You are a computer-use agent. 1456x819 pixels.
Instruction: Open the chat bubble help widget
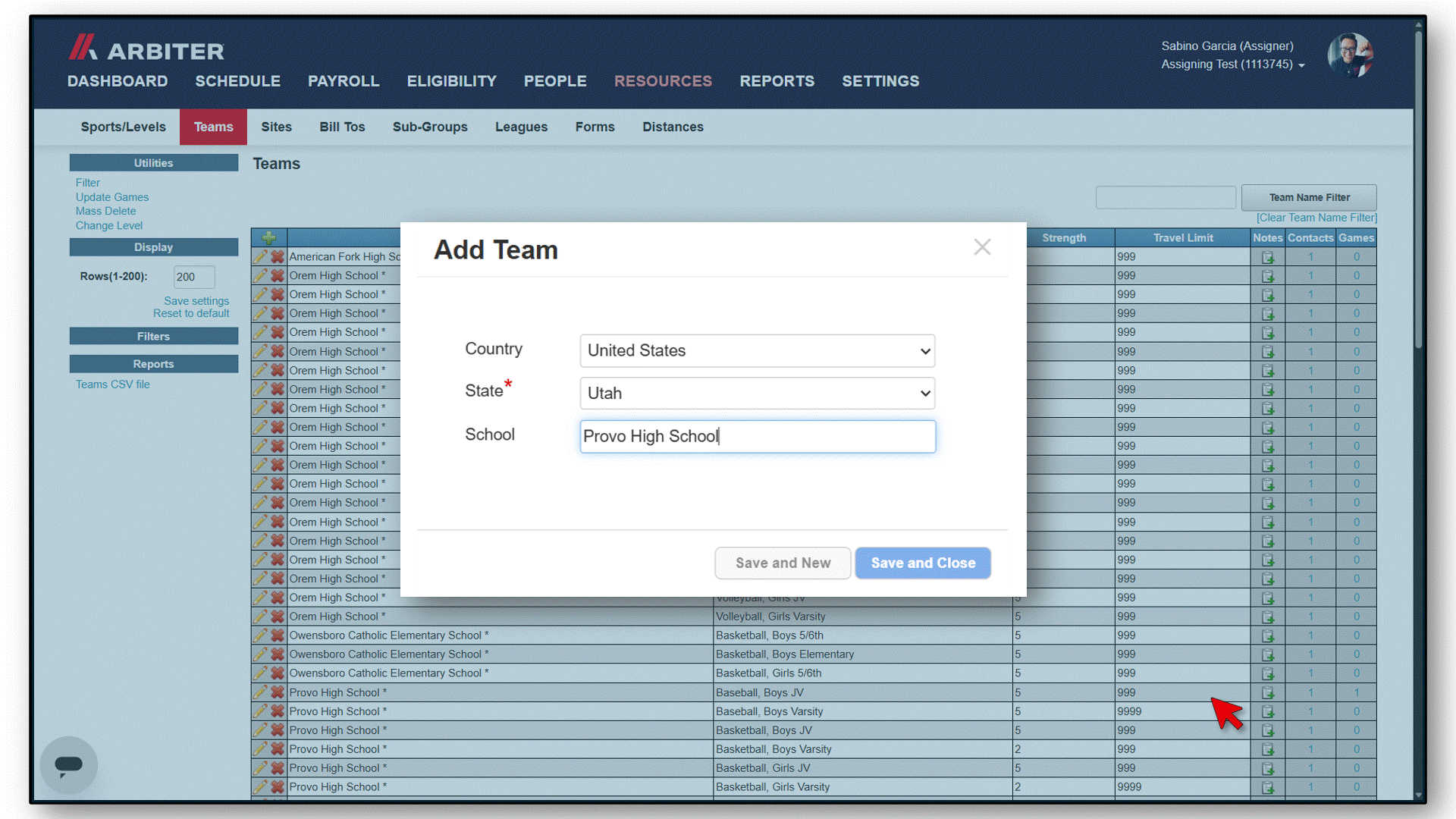68,764
